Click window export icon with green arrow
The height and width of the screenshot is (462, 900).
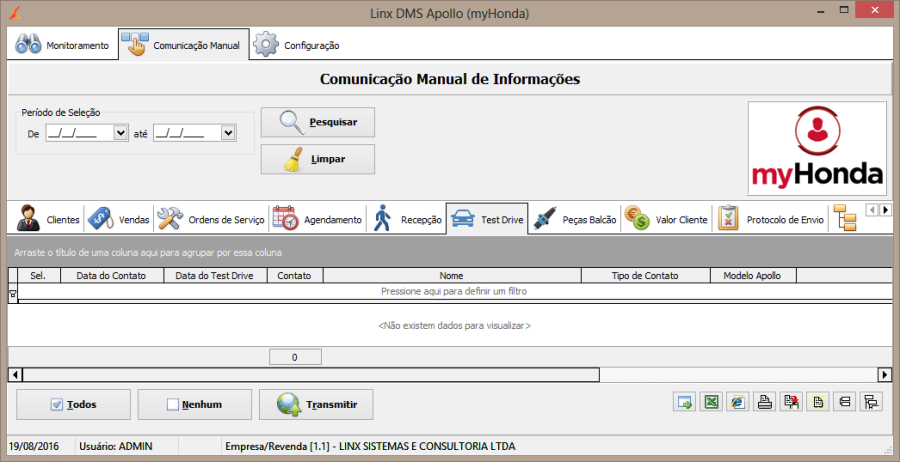[684, 402]
